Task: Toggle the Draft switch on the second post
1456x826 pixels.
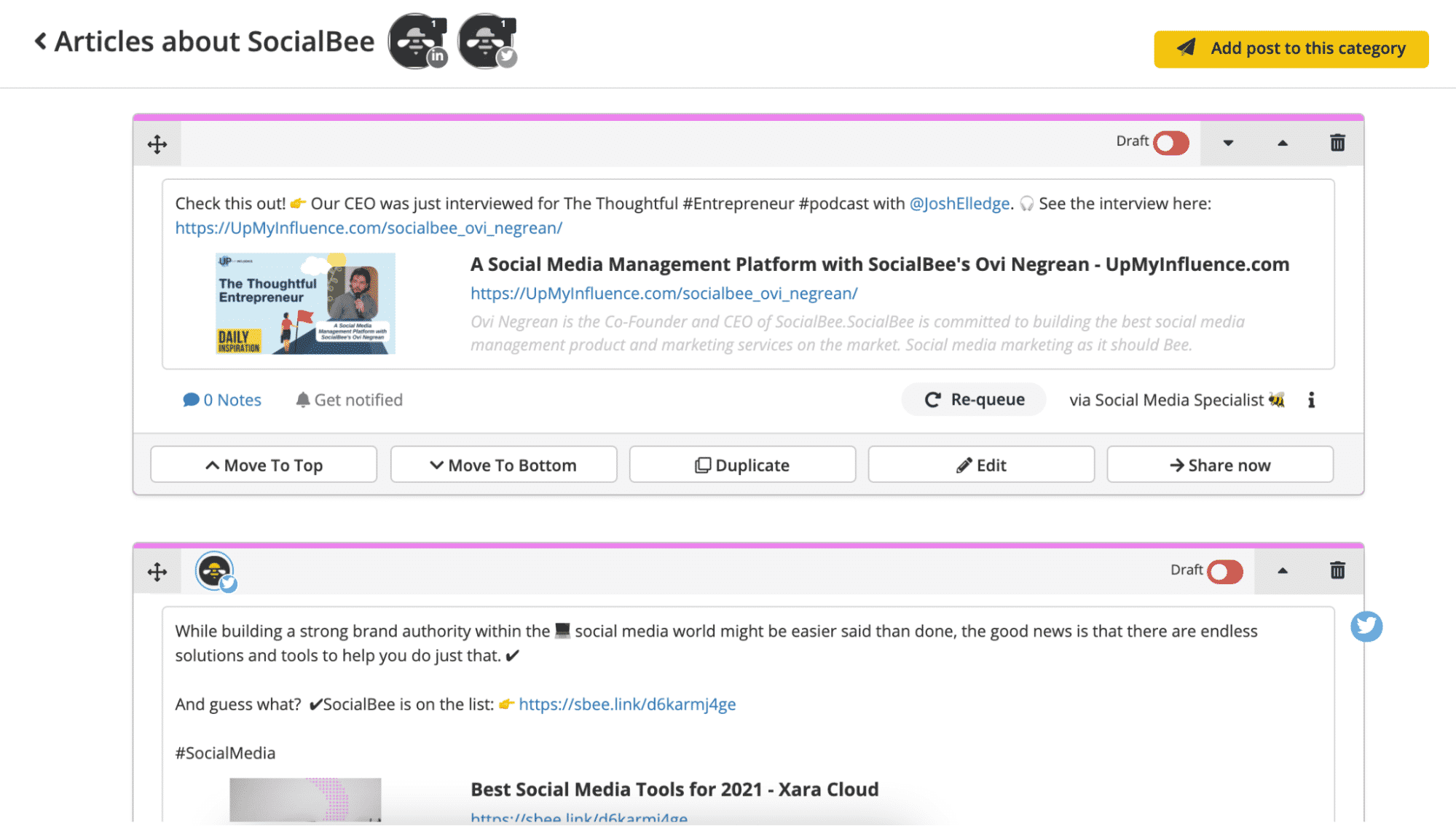Action: (1225, 572)
